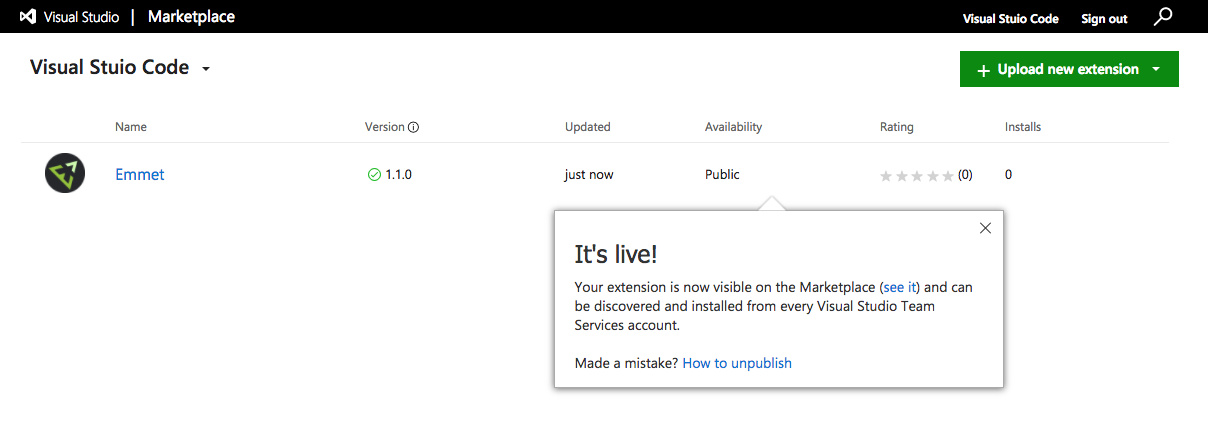Click the 1.1.0 version value

(x=399, y=174)
